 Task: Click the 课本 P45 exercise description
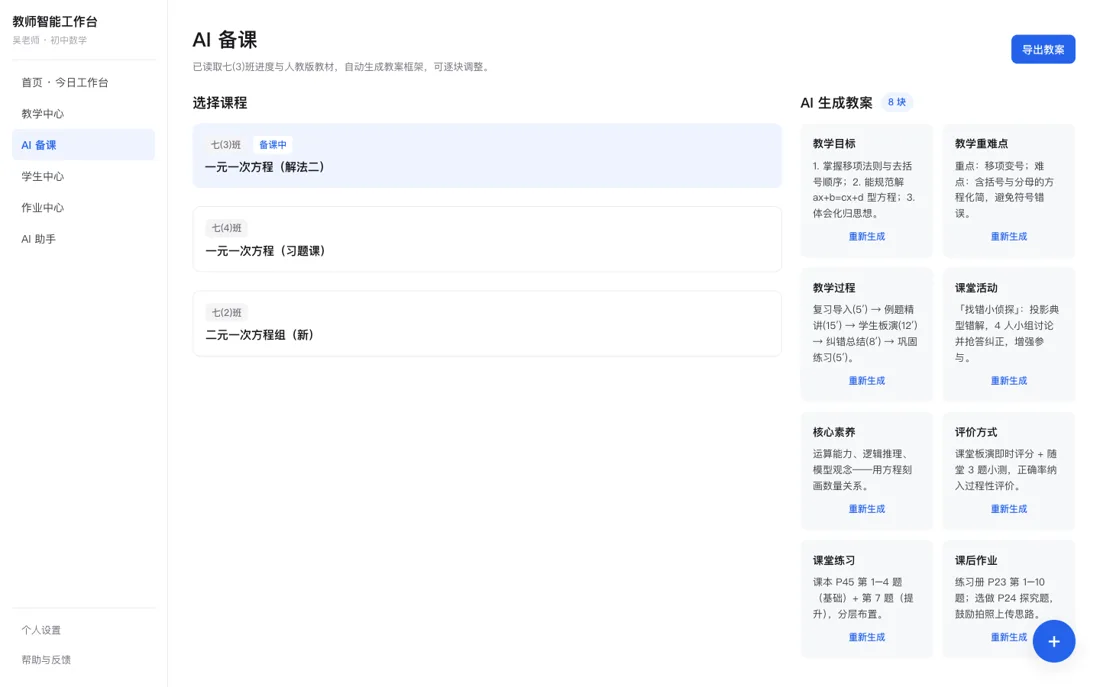(x=864, y=598)
